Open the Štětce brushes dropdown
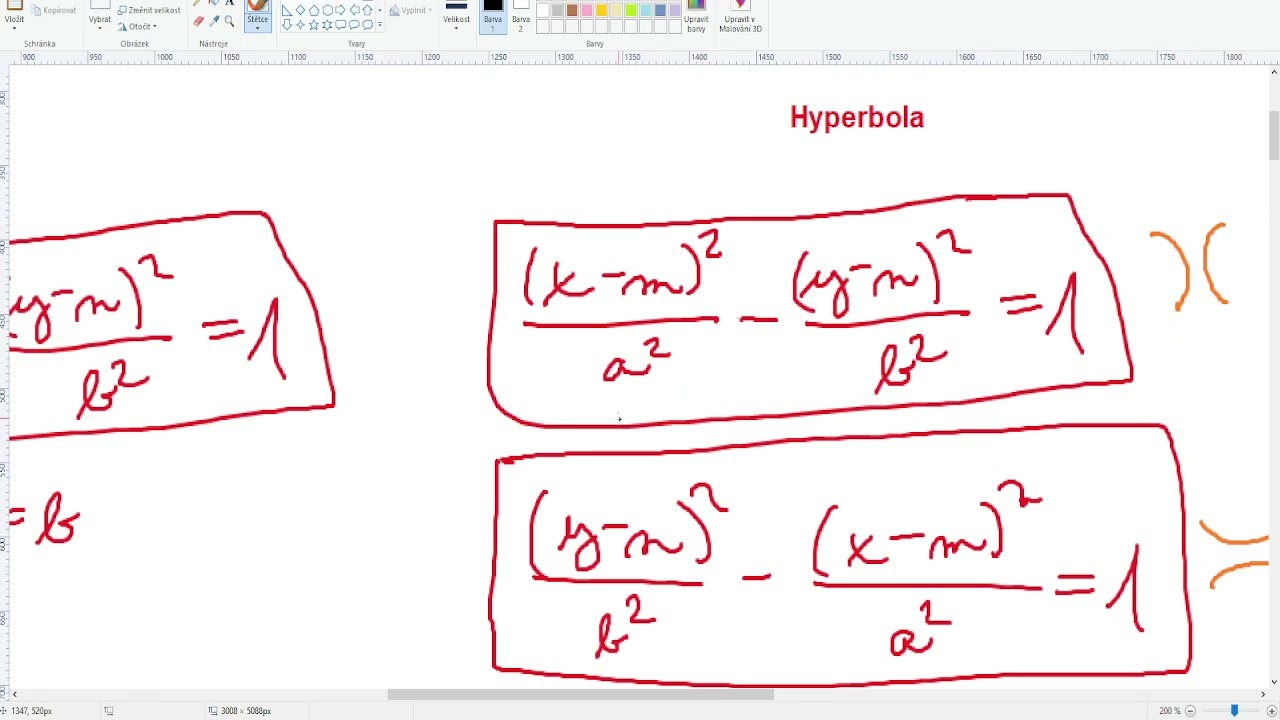1280x720 pixels. 258,22
